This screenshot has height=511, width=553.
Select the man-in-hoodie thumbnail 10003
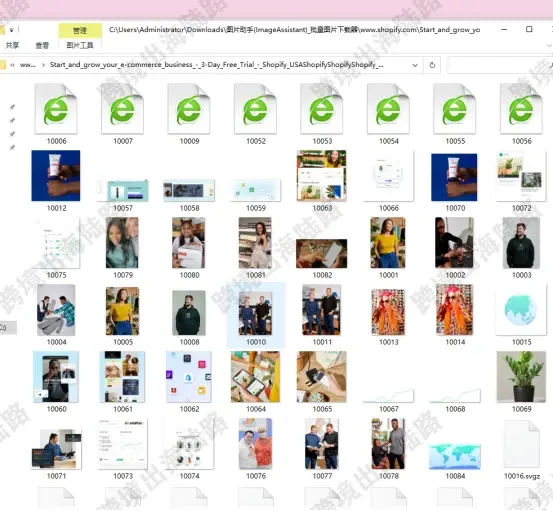tap(521, 243)
